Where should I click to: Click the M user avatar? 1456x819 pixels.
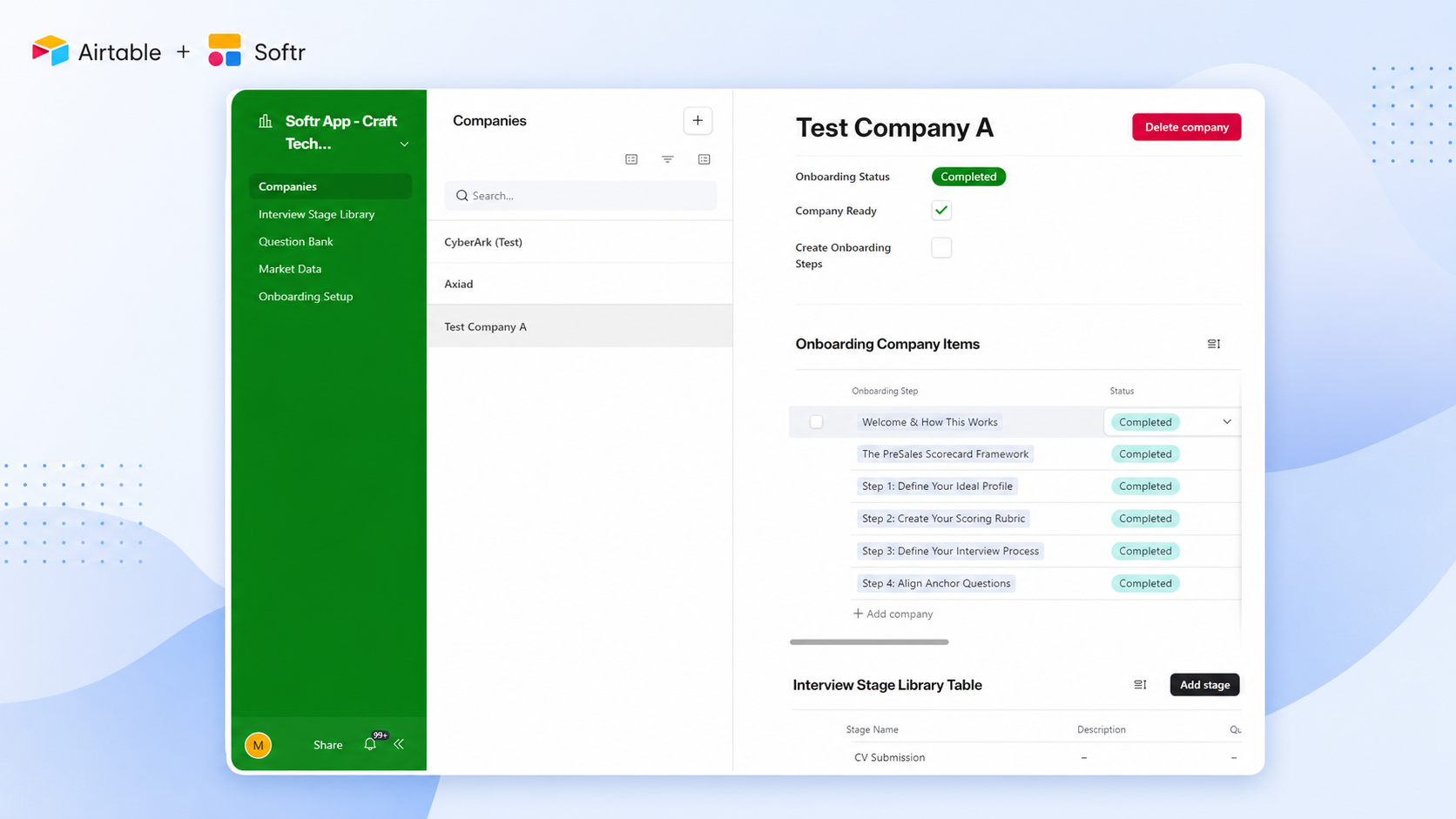point(259,745)
